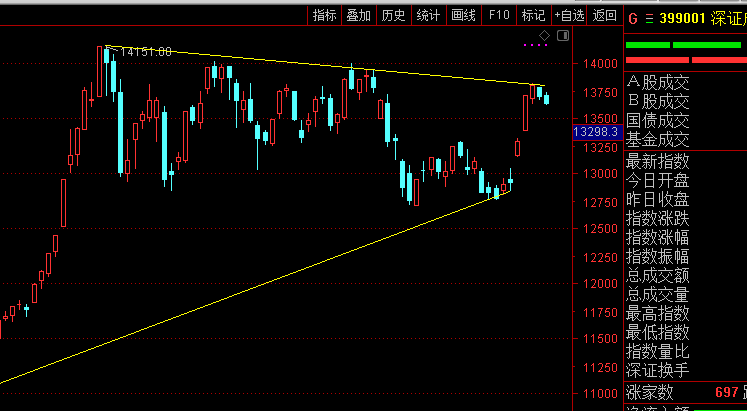Click the 12750 price axis label
The width and height of the screenshot is (747, 411).
tap(598, 203)
